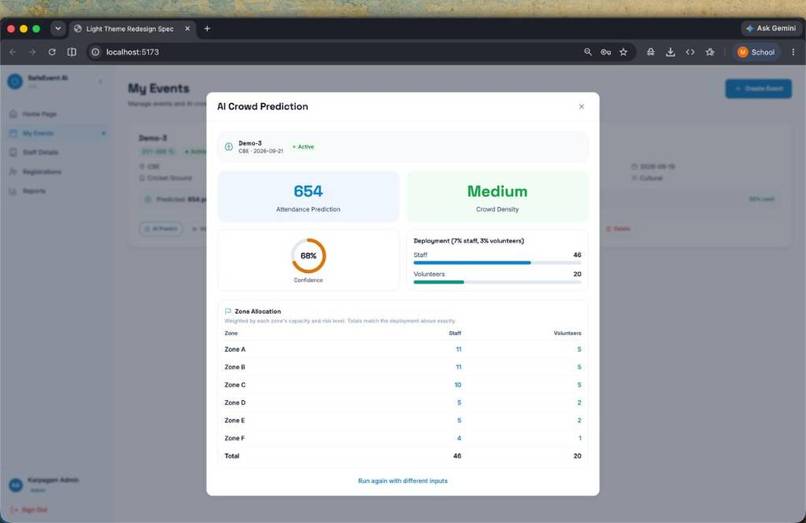806x523 pixels.
Task: Select the Zone D row label
Action: [235, 403]
